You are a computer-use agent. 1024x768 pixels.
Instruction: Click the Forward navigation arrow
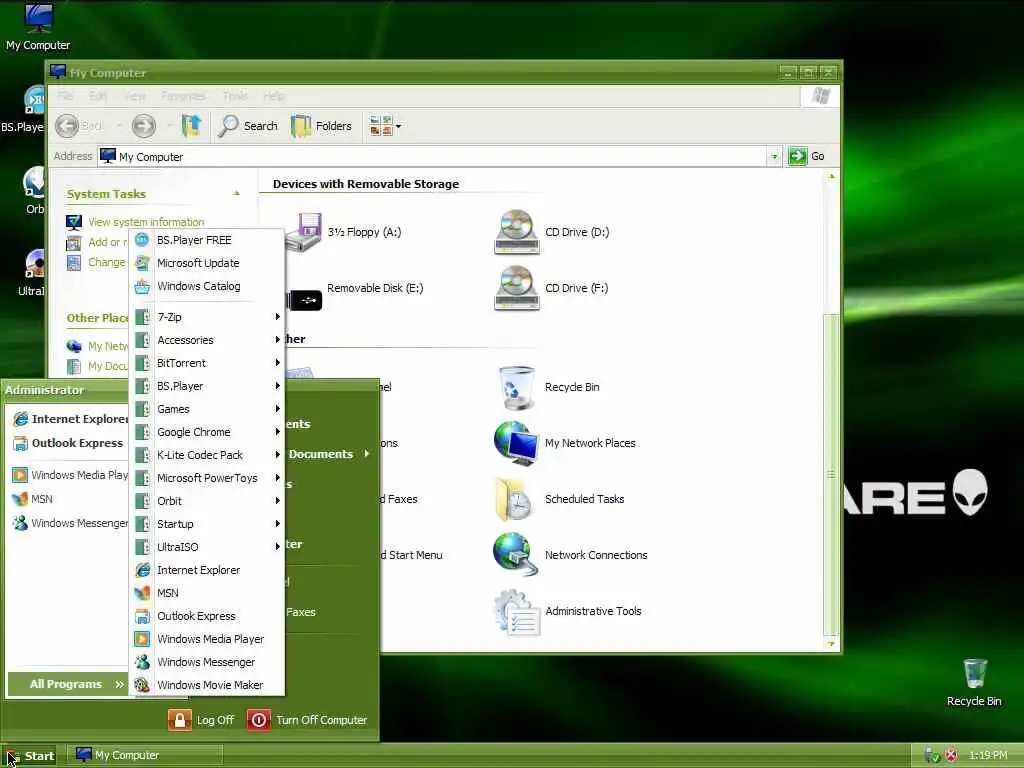point(144,125)
